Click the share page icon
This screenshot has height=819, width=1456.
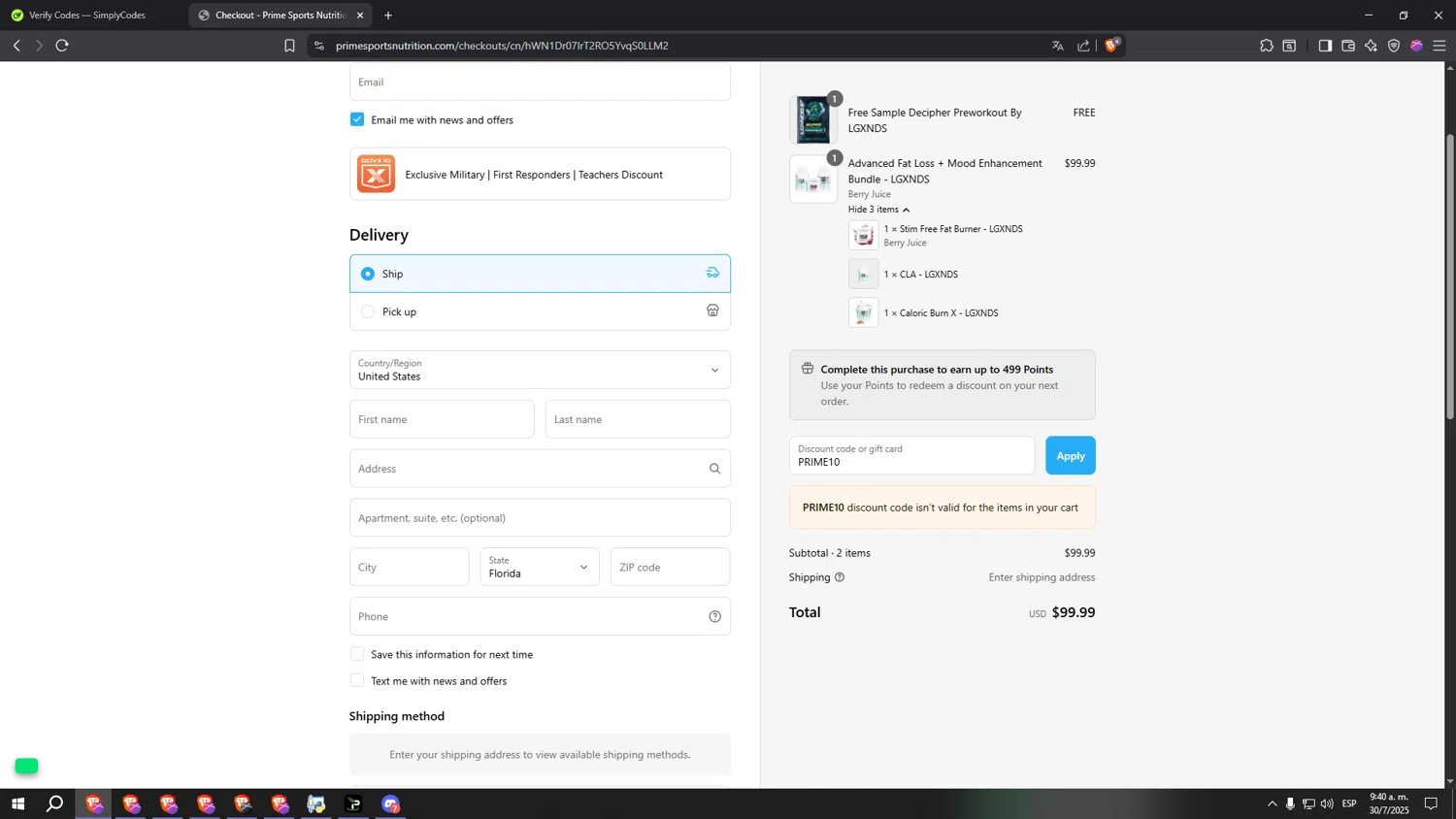1084,46
